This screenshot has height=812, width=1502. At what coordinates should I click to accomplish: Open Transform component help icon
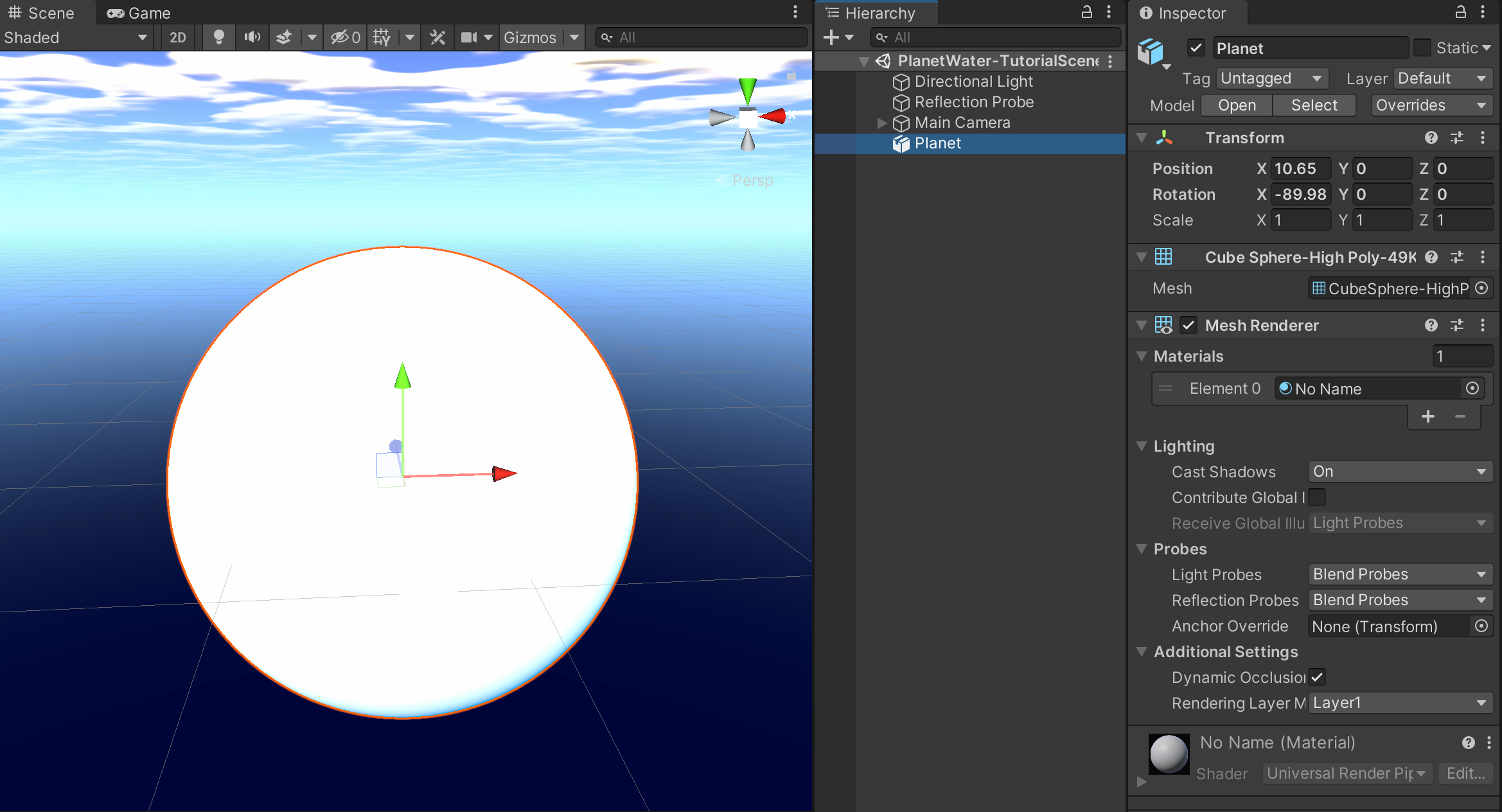pyautogui.click(x=1431, y=137)
